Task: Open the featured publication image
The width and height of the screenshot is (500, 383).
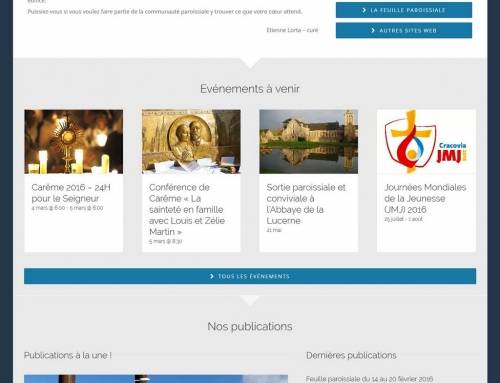Action: coord(156,379)
